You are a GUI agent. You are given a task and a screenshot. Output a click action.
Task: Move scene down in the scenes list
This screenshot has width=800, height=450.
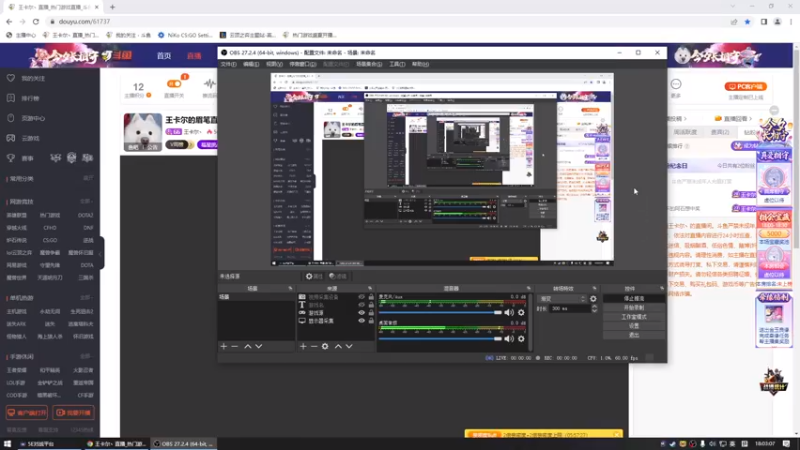259,346
